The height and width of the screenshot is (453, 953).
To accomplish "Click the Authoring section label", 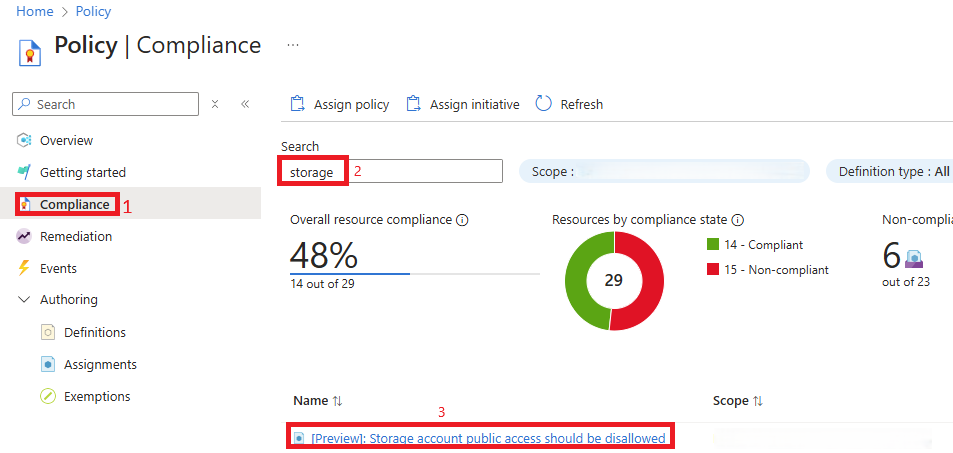I will pos(69,300).
